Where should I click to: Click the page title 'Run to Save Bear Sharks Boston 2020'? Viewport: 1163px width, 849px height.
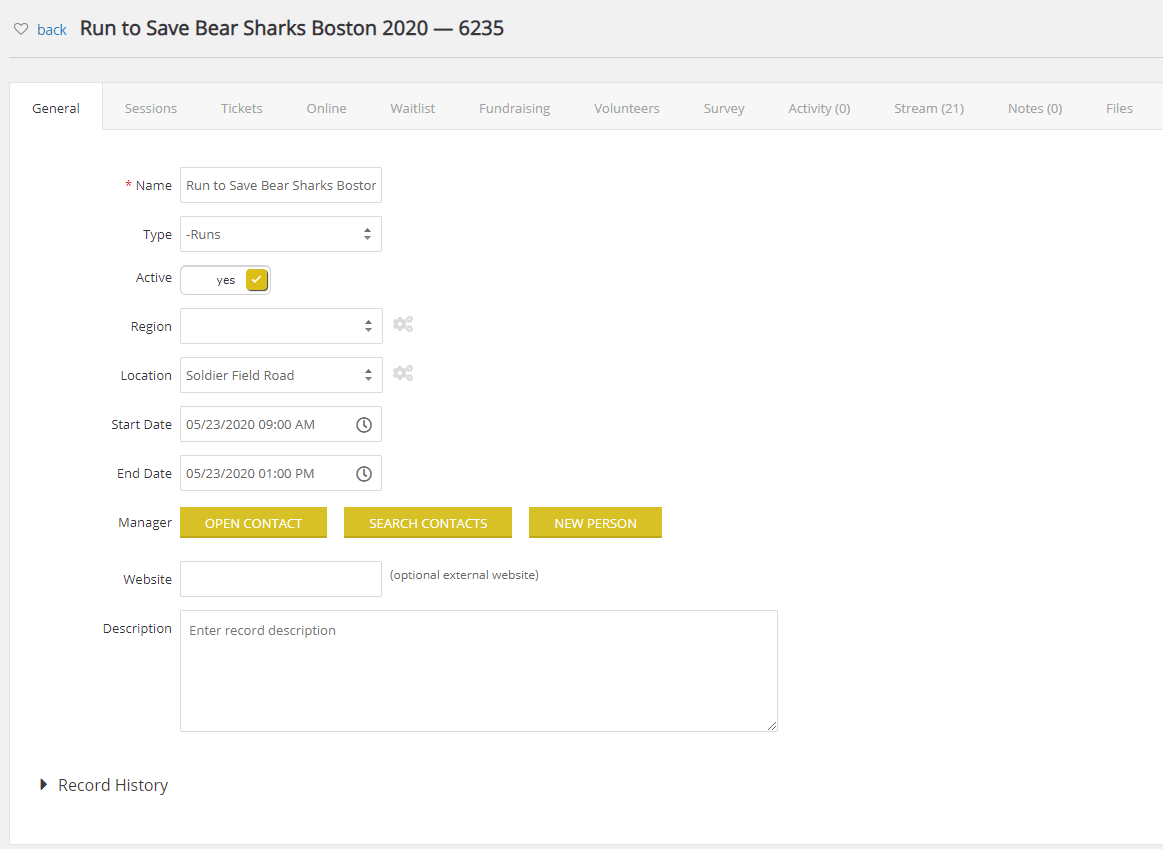click(x=254, y=28)
